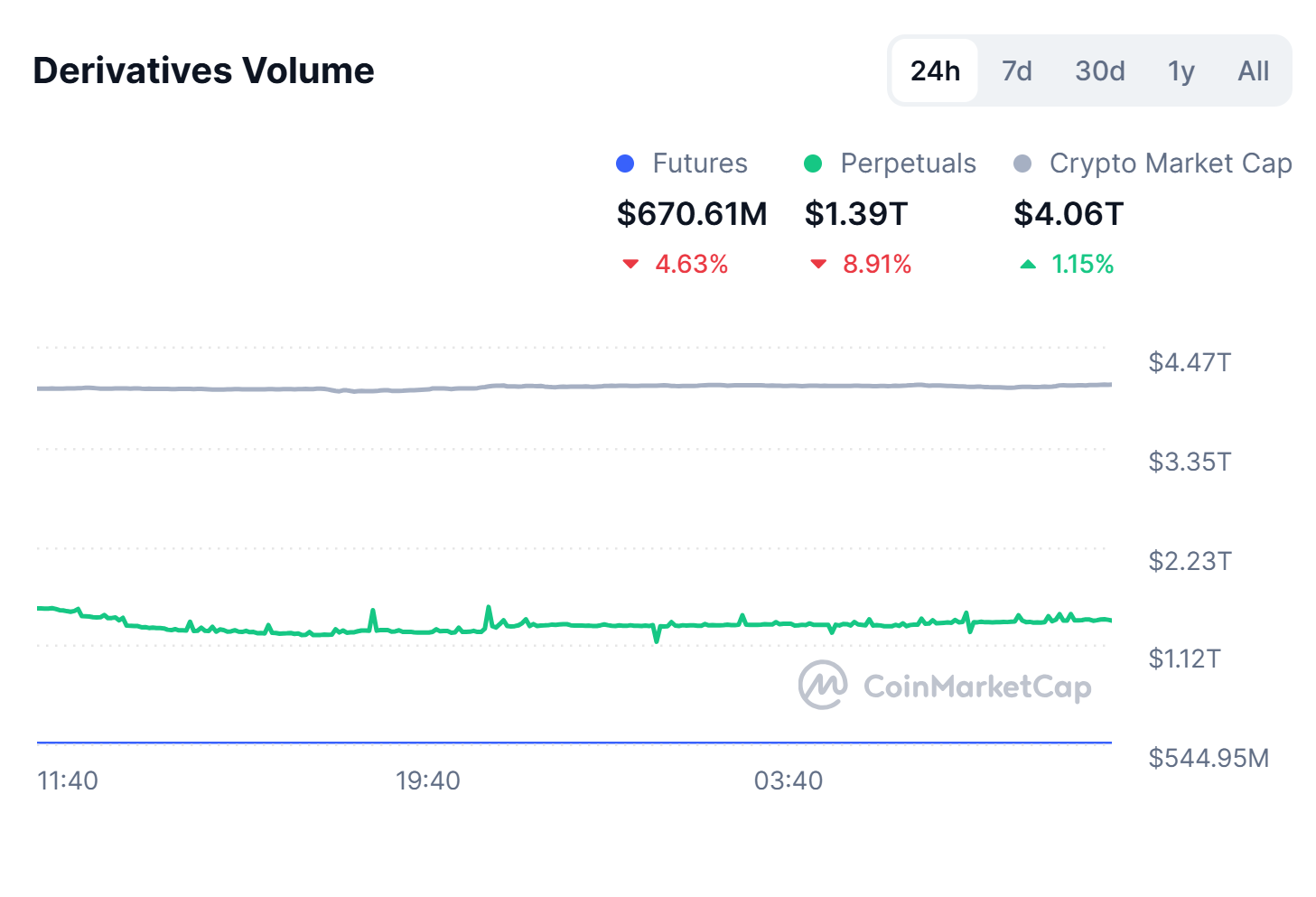The height and width of the screenshot is (897, 1316).
Task: Click the red down arrow beside 4.63%
Action: 632,264
